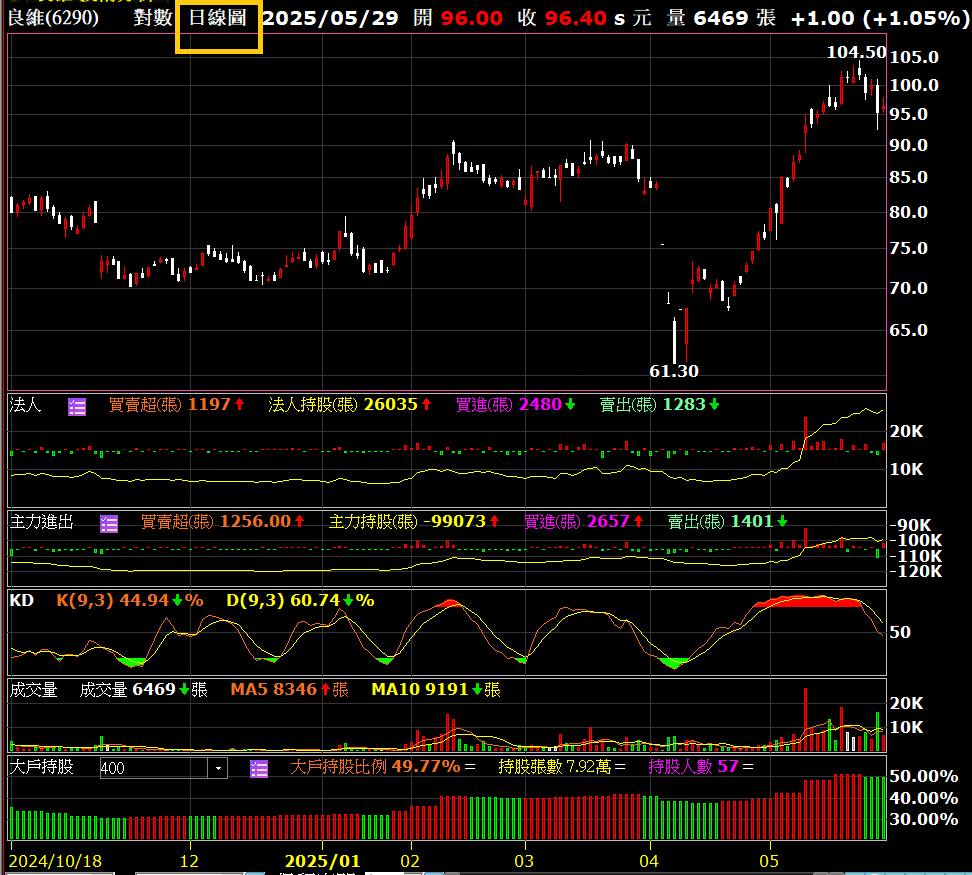Click 主力 買進(張) value 2657

click(x=608, y=521)
